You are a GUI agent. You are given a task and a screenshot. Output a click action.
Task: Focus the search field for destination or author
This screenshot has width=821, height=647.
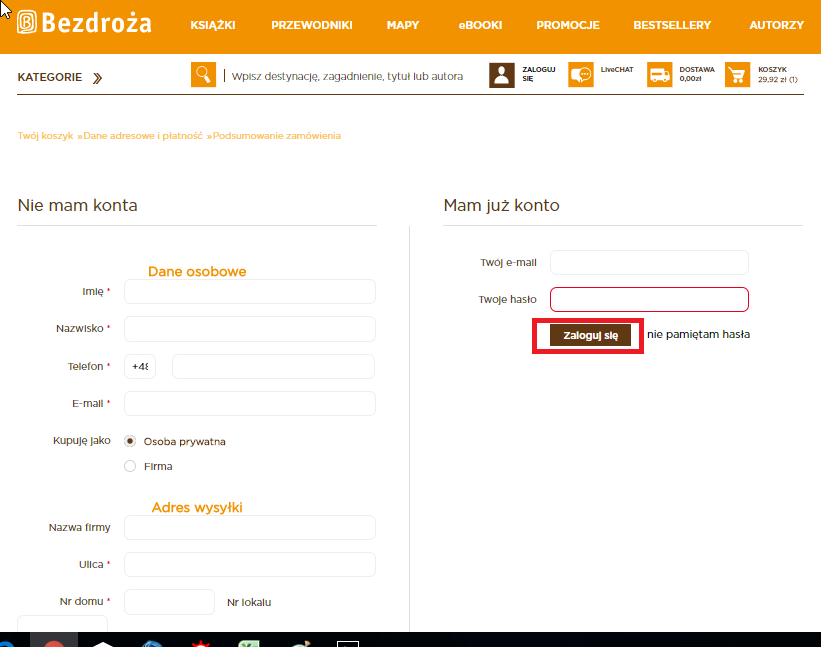tap(347, 76)
